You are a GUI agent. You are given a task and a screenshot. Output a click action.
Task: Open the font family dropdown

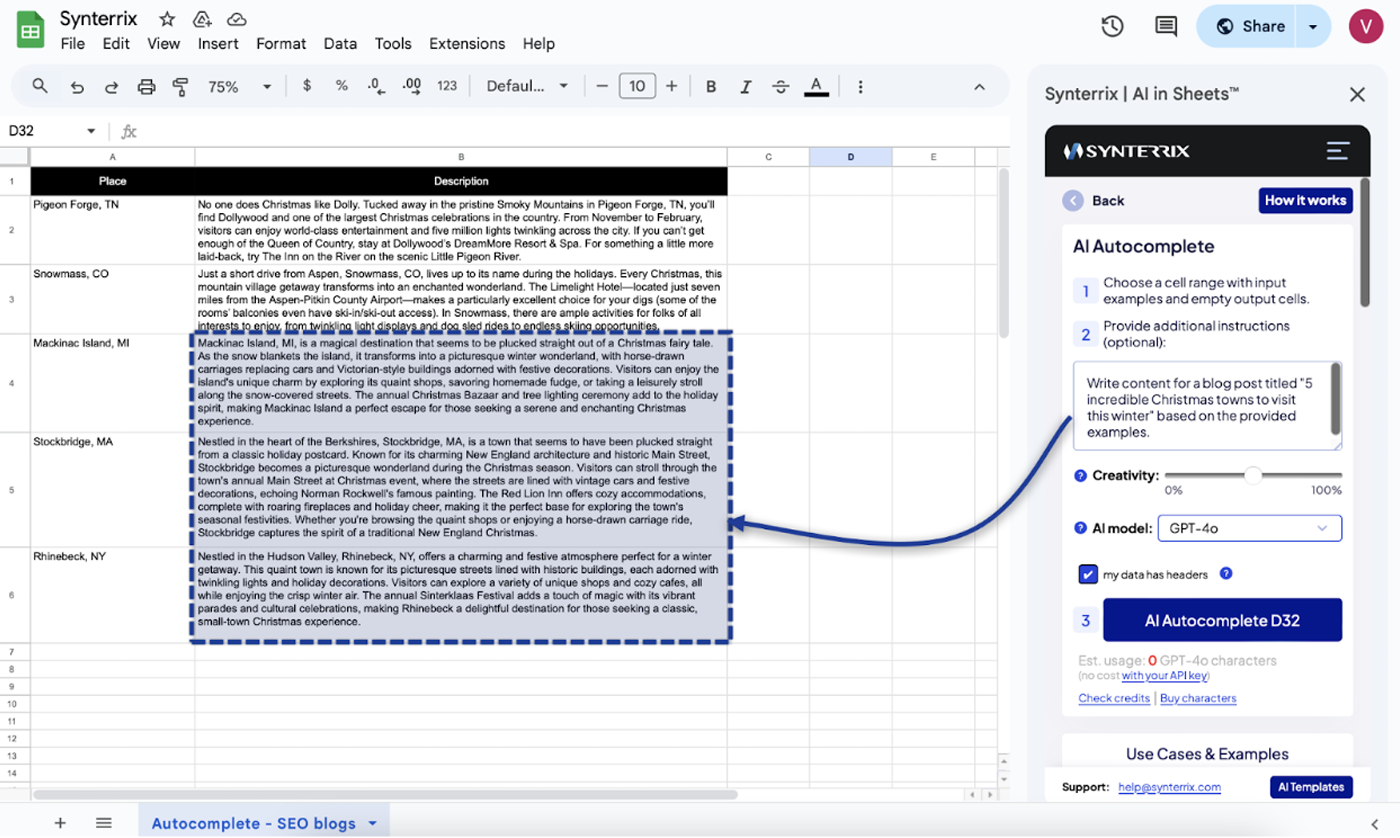pos(527,87)
